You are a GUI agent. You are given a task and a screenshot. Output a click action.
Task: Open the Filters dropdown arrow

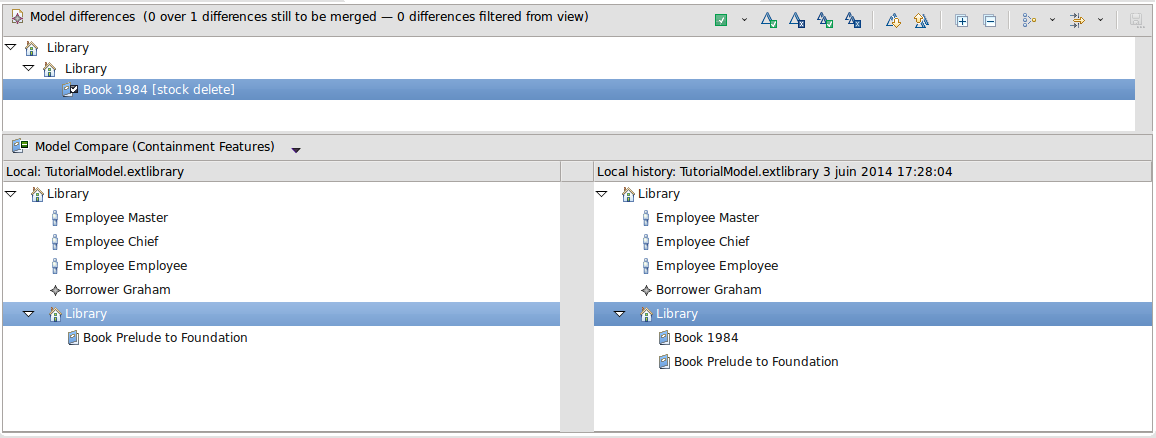[x=1101, y=20]
